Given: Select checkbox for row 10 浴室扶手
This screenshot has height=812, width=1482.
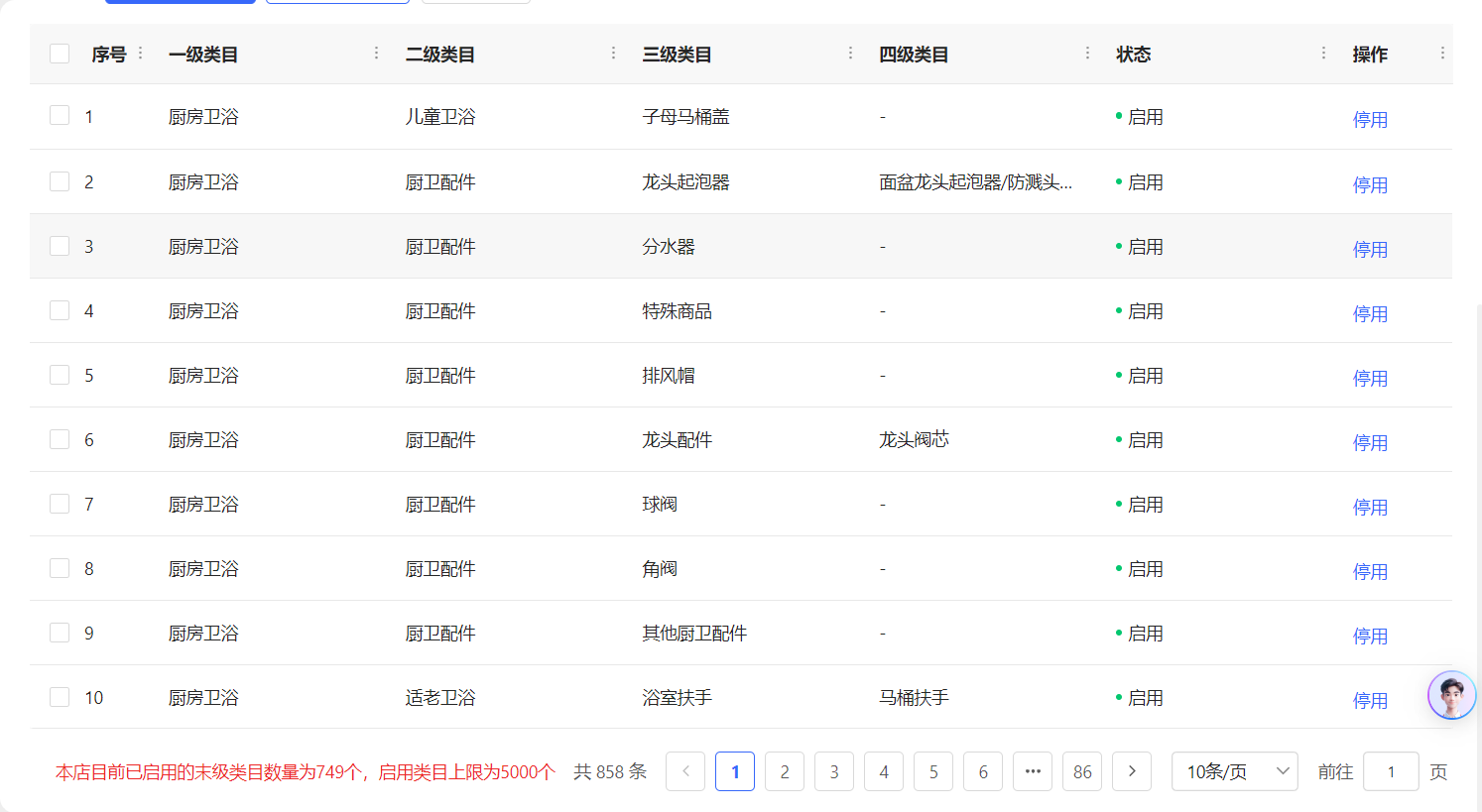Looking at the screenshot, I should (60, 697).
